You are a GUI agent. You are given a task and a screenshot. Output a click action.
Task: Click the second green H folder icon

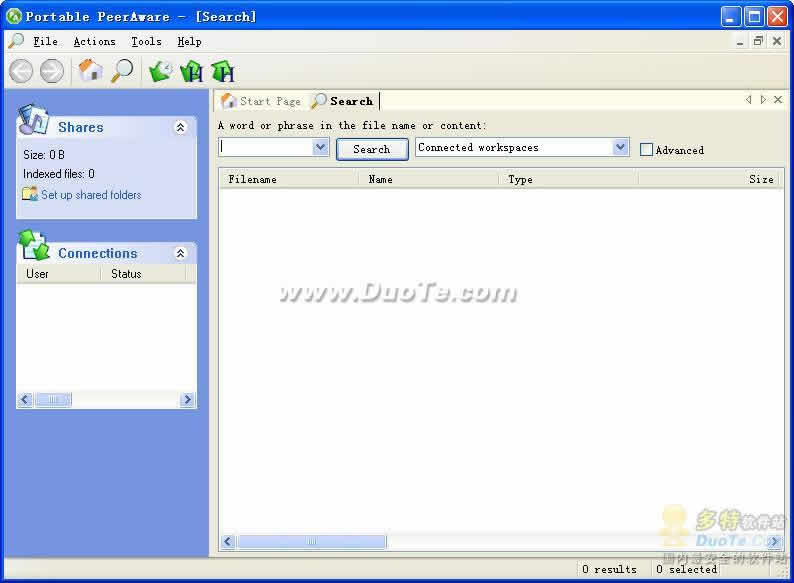pyautogui.click(x=223, y=71)
